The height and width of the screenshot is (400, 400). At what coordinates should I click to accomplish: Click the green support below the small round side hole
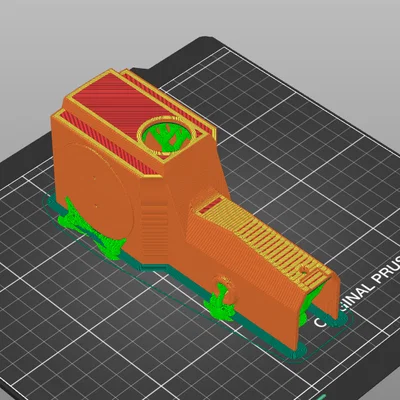220,303
